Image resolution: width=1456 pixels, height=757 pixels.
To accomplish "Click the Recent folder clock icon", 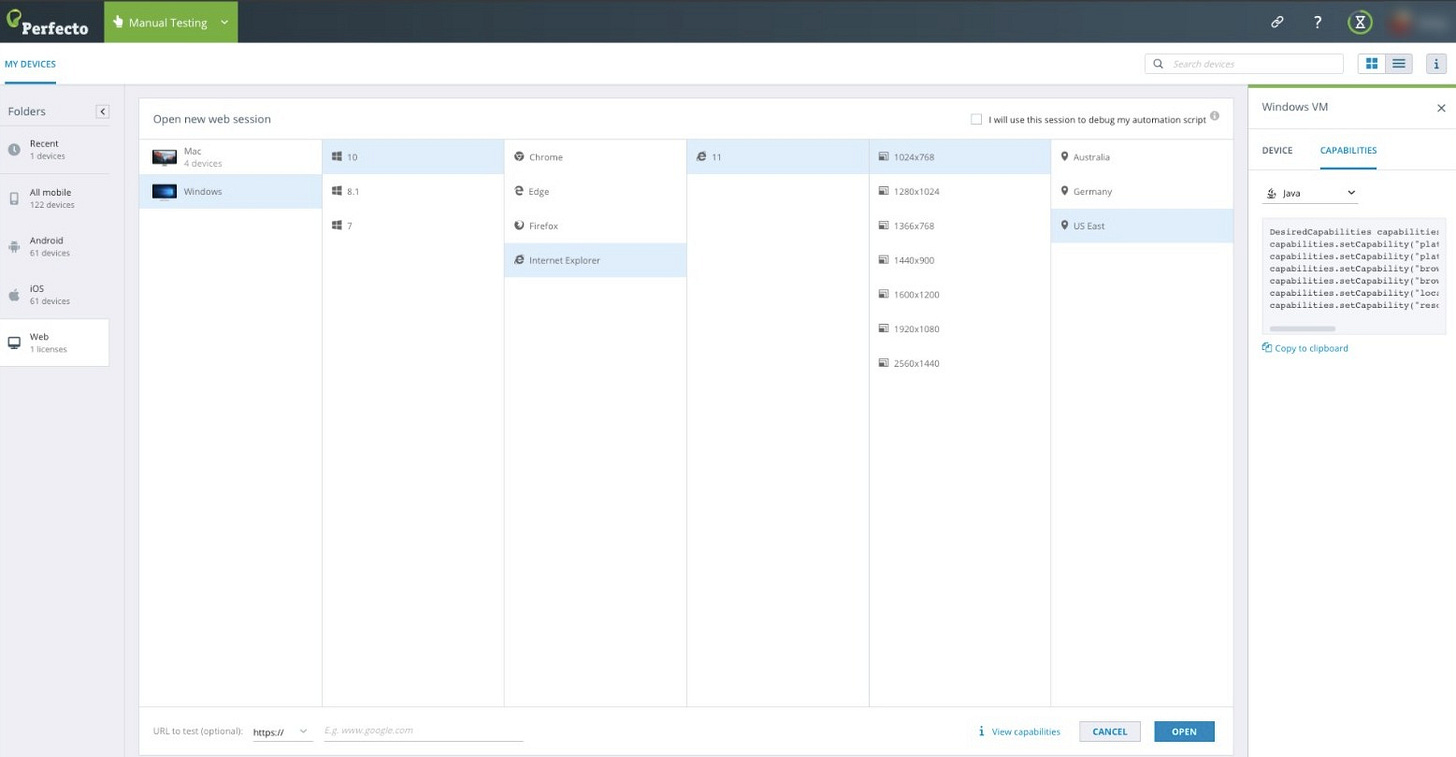I will (14, 149).
